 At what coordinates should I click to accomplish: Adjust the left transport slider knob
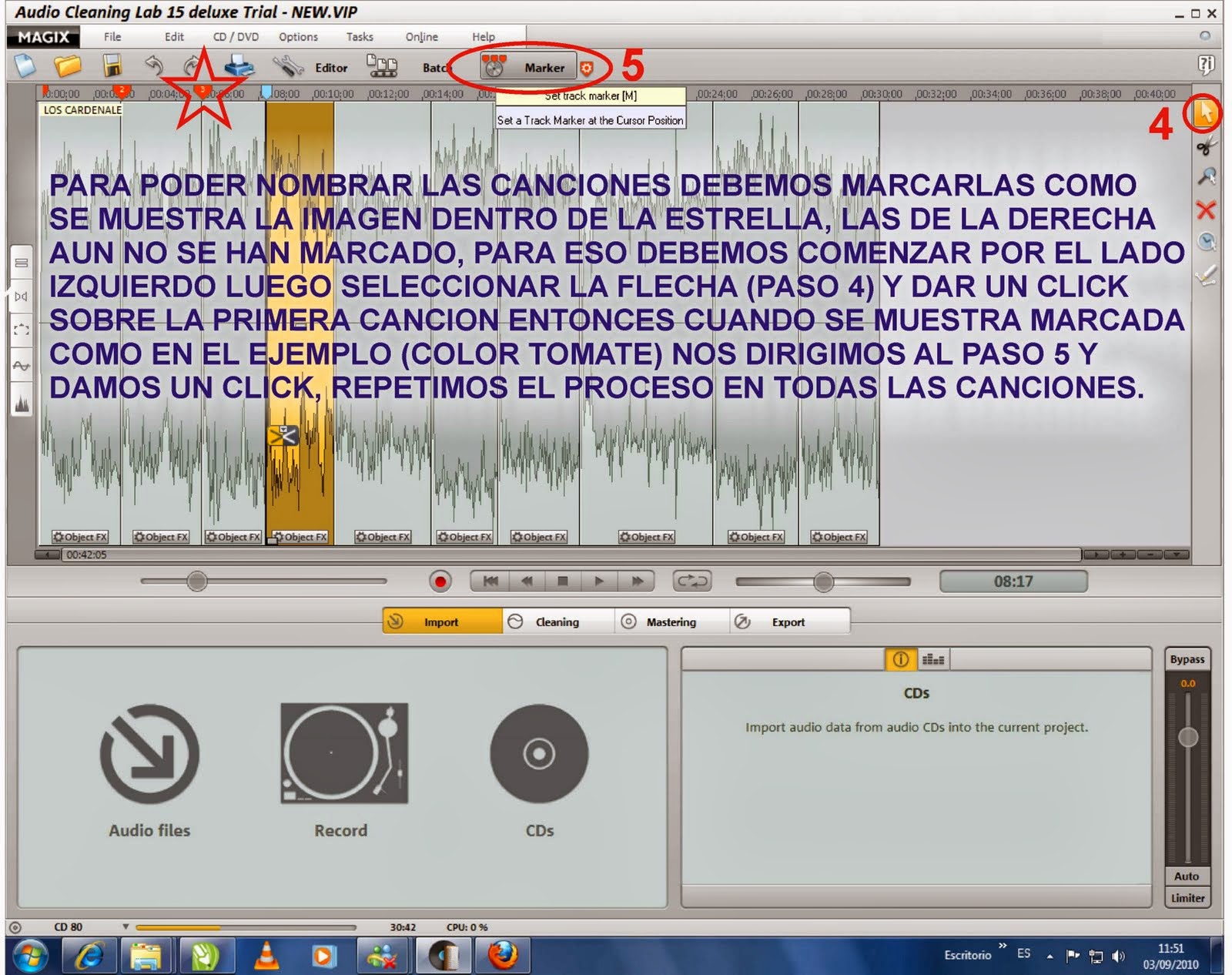[x=197, y=581]
